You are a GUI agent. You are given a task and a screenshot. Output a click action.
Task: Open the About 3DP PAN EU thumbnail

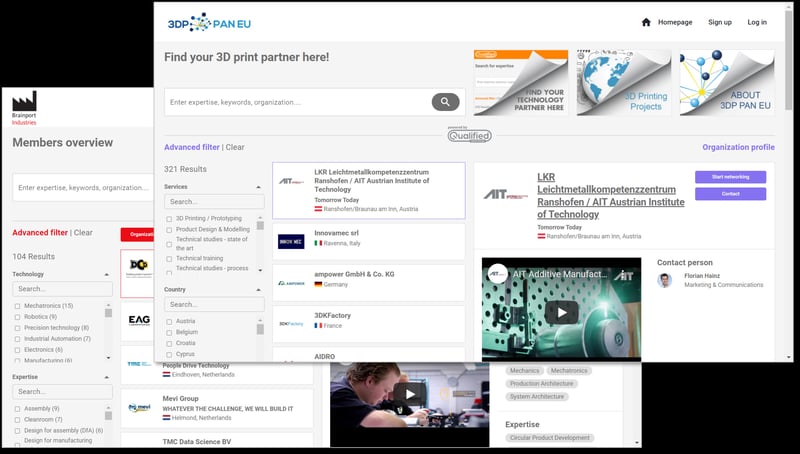click(727, 83)
